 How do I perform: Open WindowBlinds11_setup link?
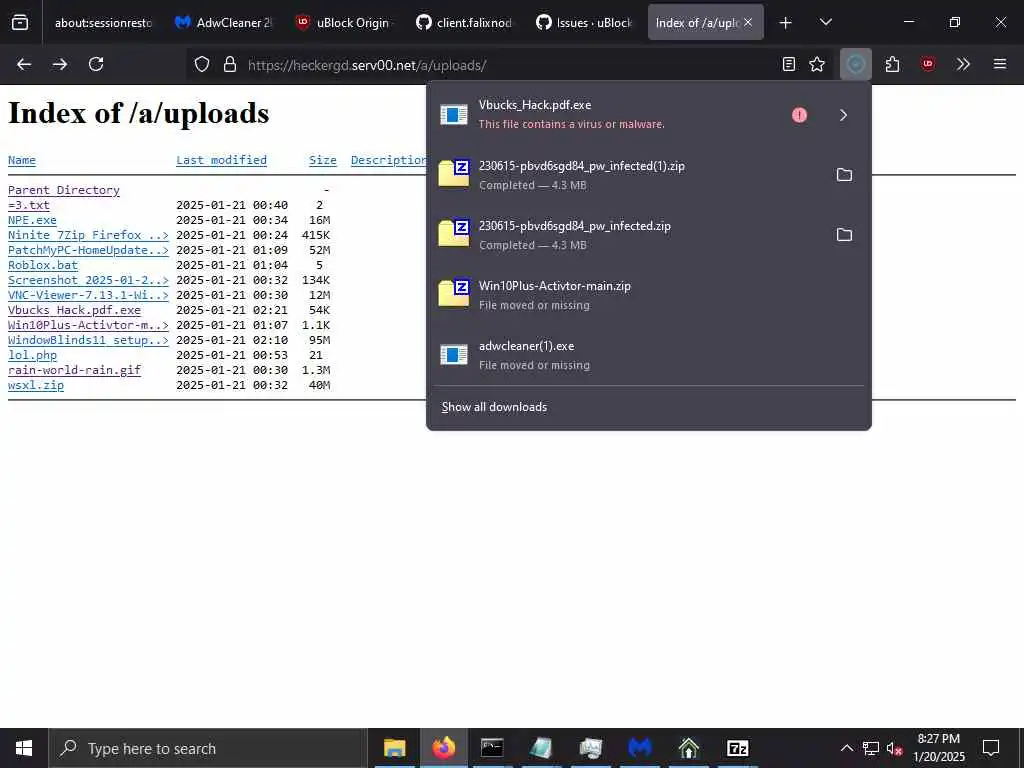pos(88,340)
